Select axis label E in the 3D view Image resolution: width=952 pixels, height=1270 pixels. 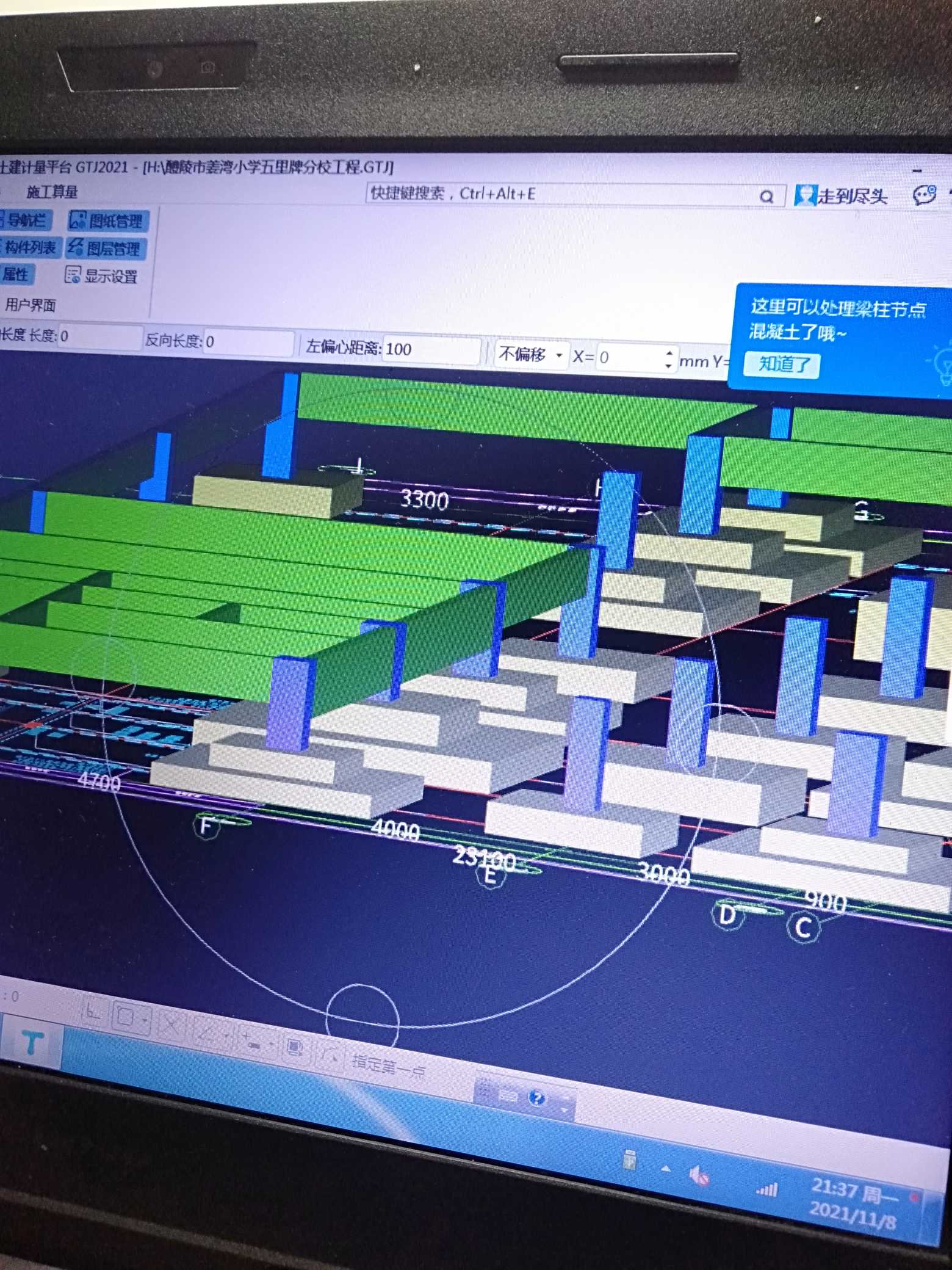pos(491,875)
